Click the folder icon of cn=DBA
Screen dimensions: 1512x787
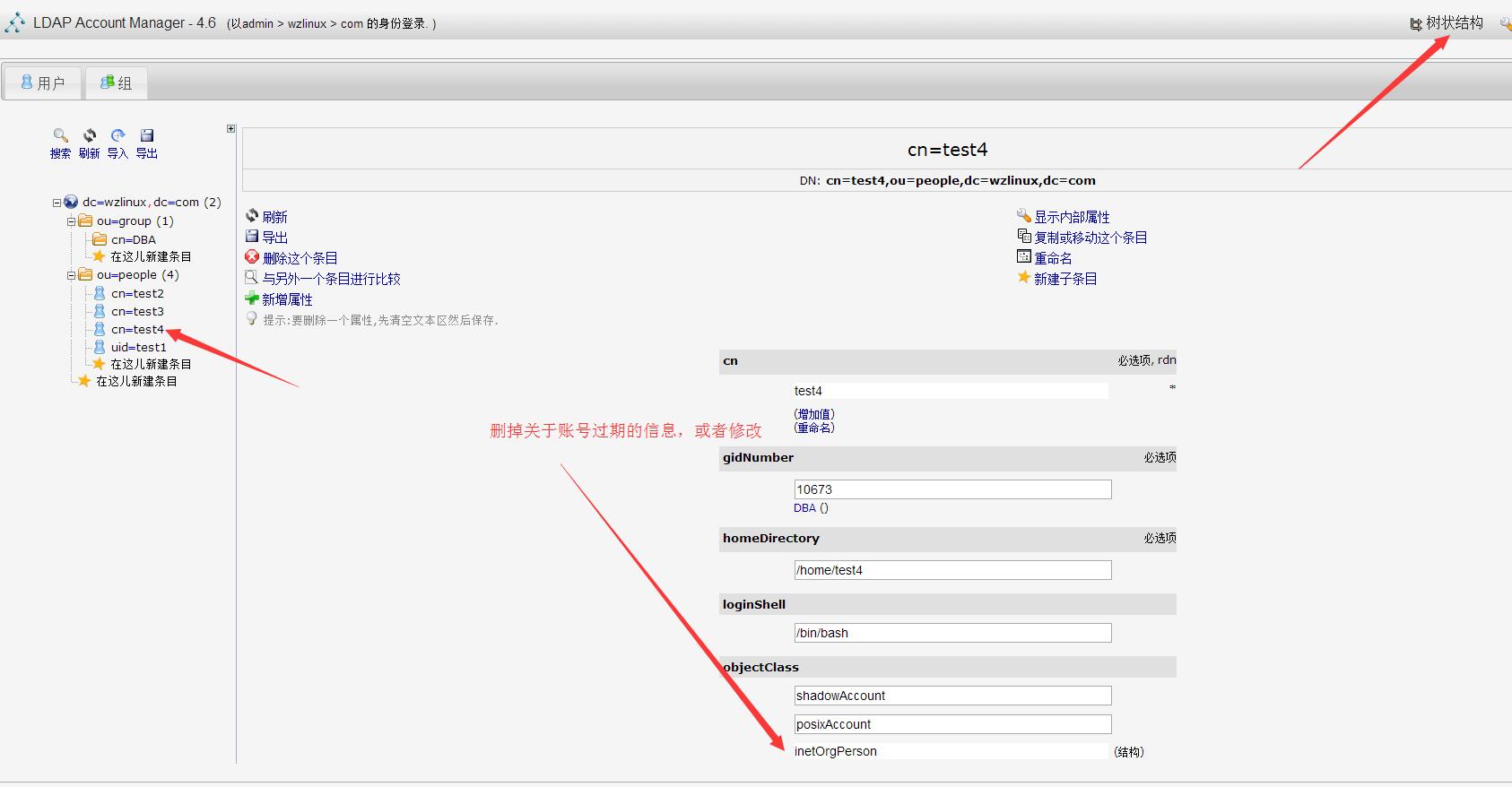click(x=100, y=239)
